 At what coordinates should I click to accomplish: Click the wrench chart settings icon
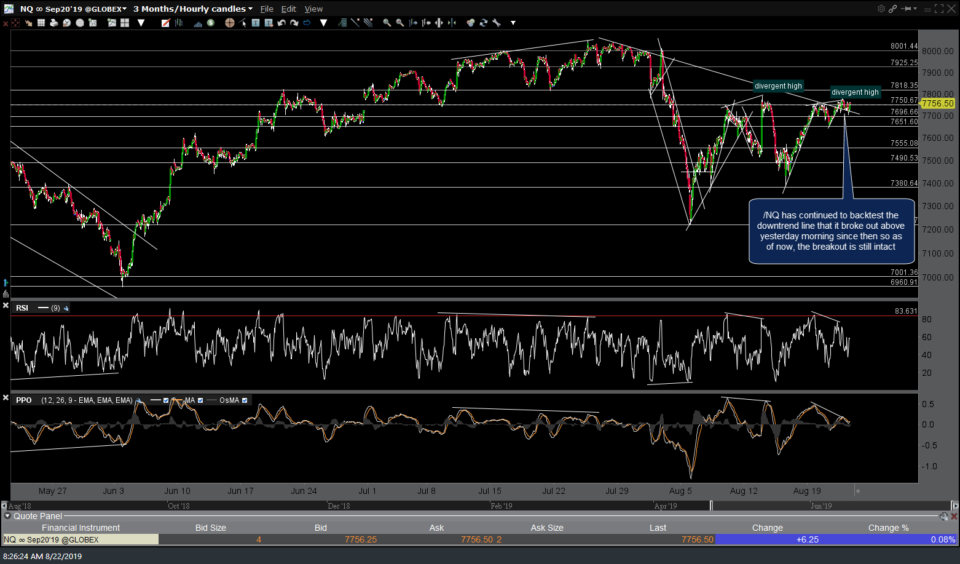[497, 23]
